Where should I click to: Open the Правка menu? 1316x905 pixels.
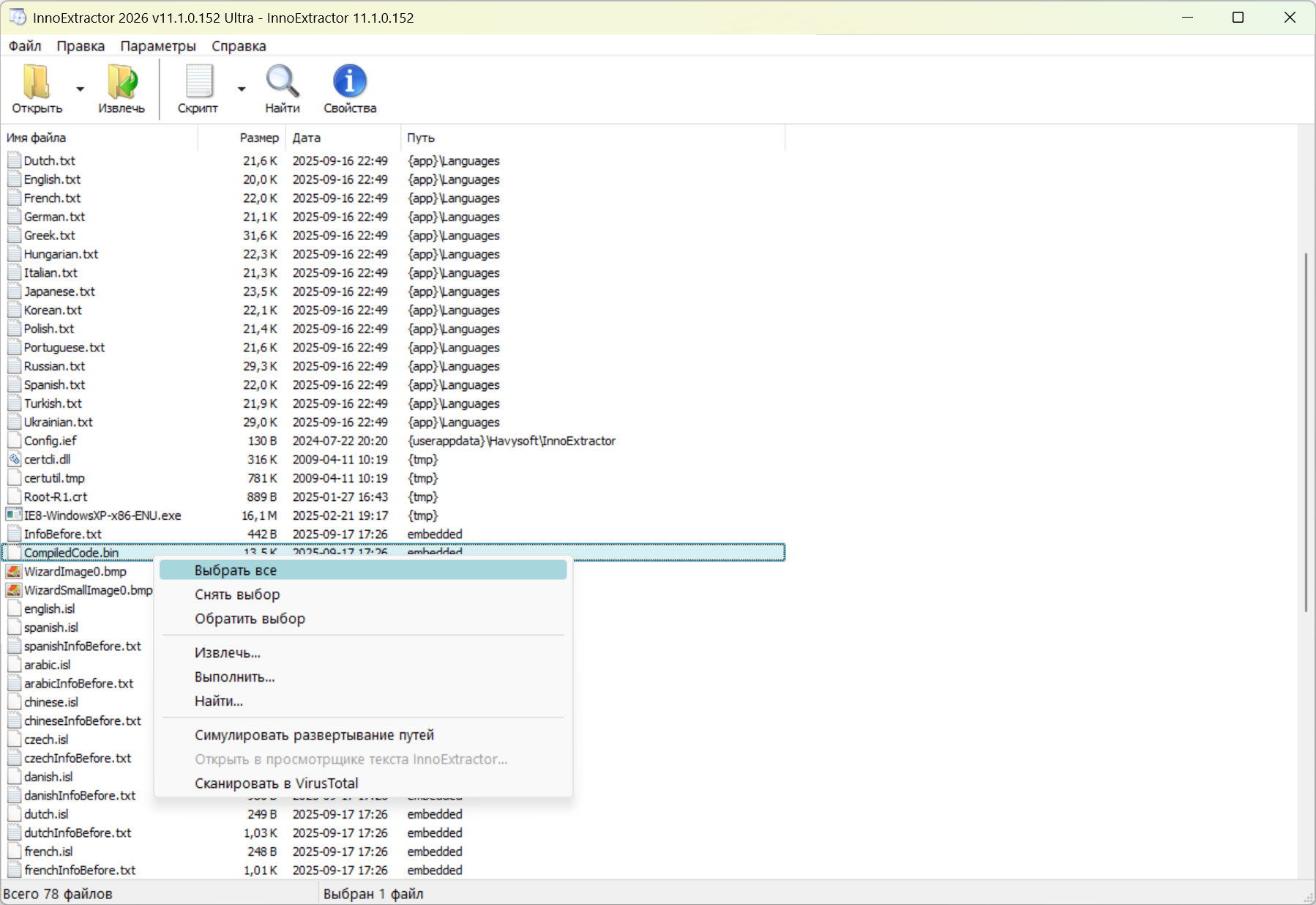pos(81,45)
